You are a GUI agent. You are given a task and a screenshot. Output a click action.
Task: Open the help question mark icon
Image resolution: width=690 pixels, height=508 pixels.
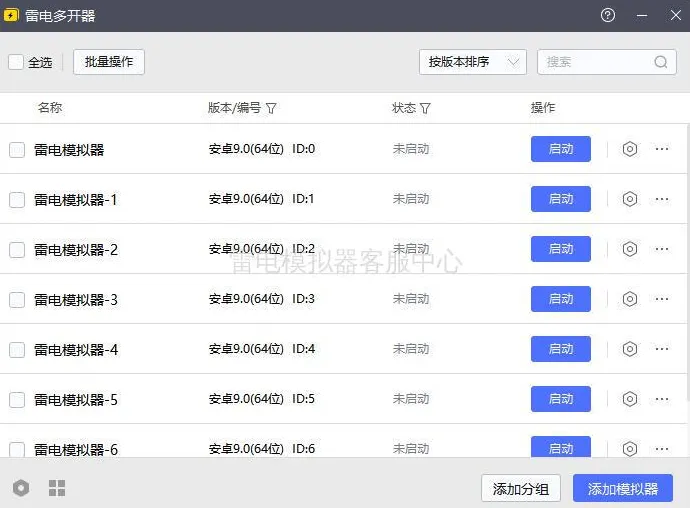[608, 15]
